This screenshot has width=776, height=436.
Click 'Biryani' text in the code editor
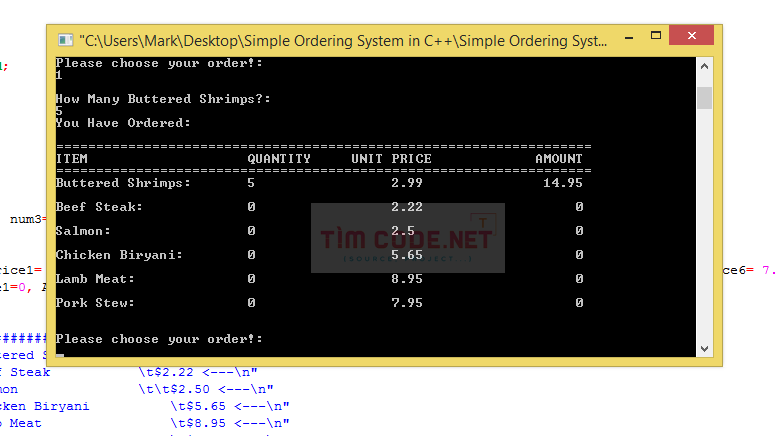point(62,406)
